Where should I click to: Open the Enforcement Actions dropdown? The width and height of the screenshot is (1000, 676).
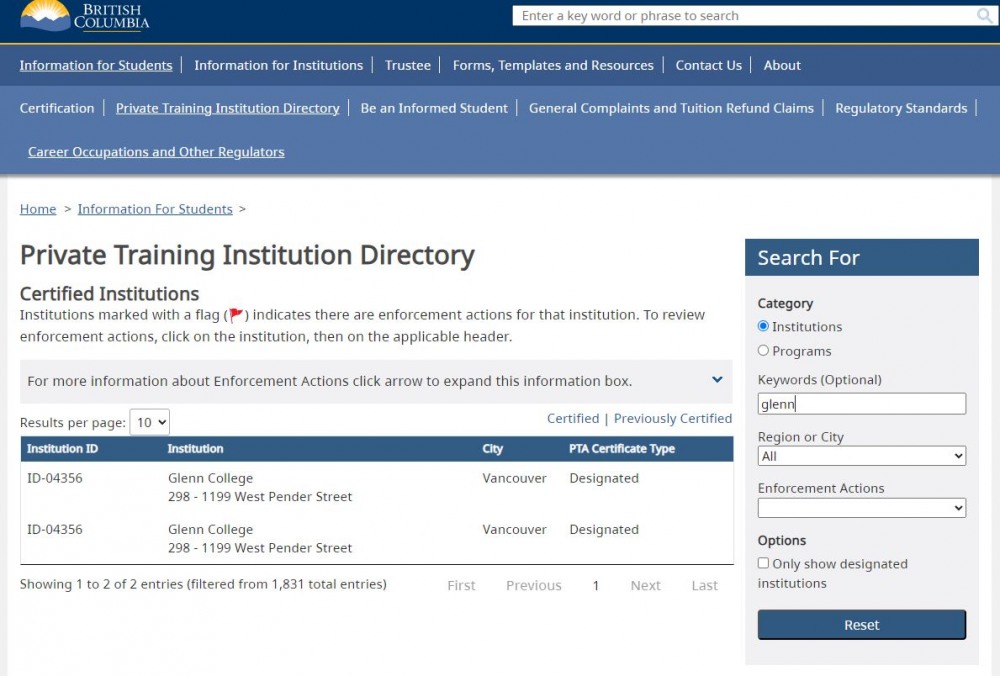click(x=861, y=508)
